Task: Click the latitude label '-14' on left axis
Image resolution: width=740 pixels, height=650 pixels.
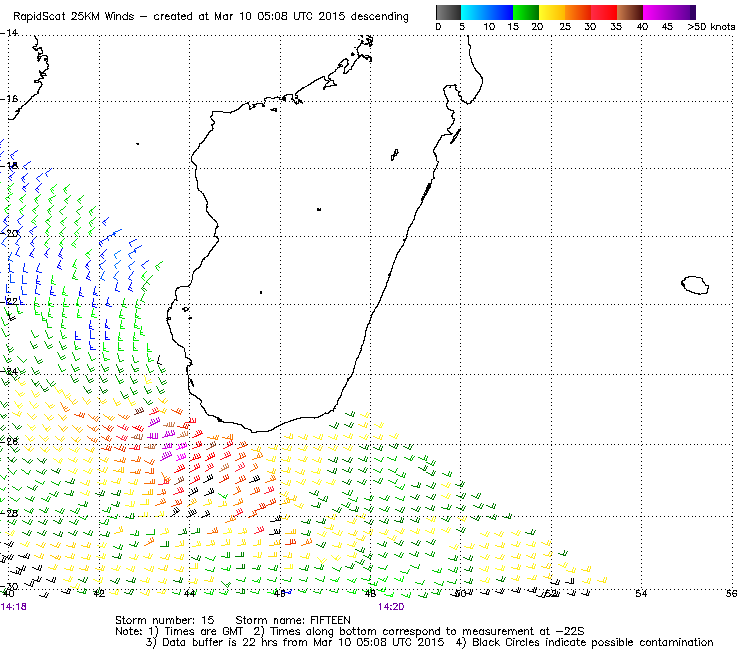Action: point(9,33)
